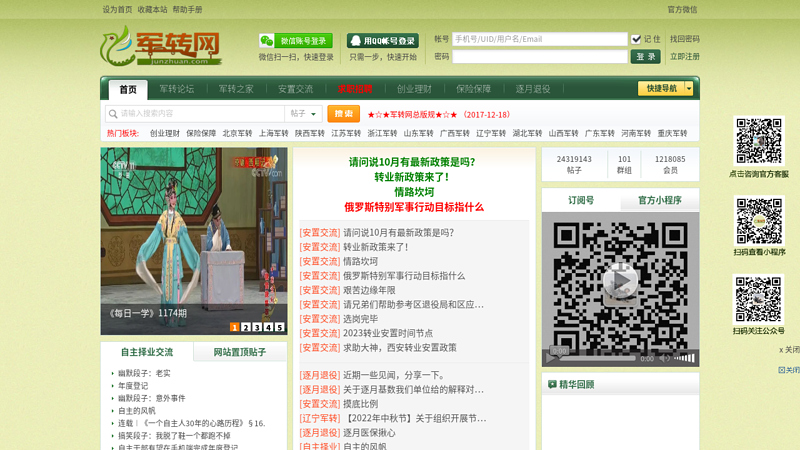Open hot board 北京军转
Image resolution: width=800 pixels, height=450 pixels.
237,133
